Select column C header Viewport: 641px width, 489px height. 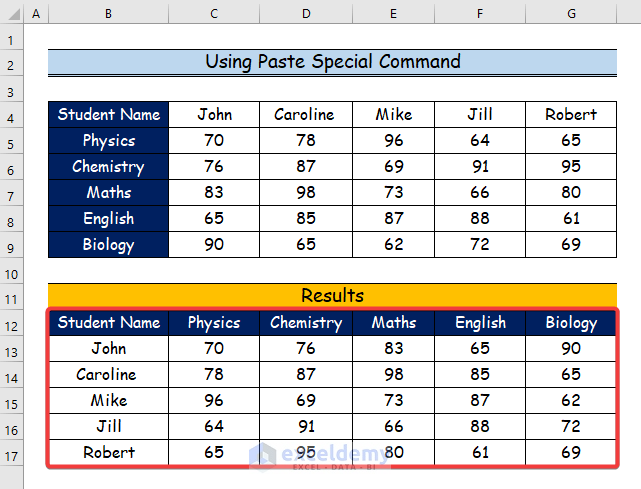pyautogui.click(x=214, y=13)
